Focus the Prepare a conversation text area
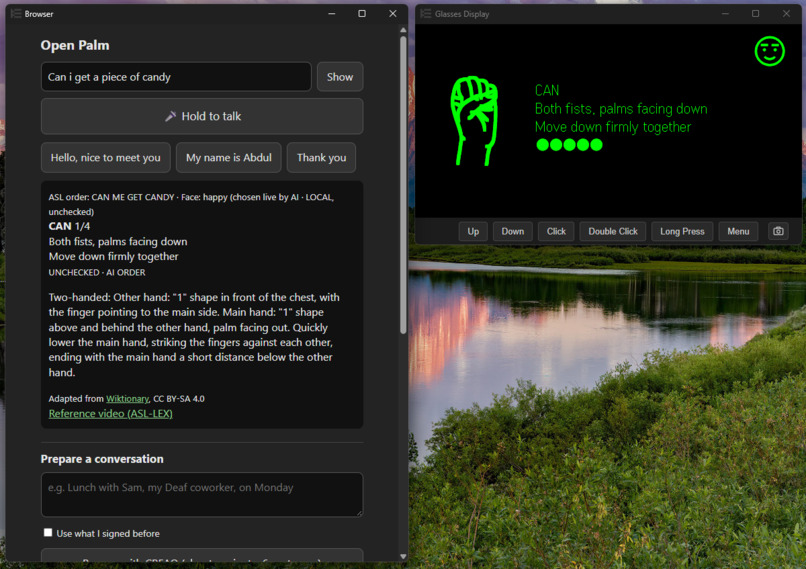 pyautogui.click(x=202, y=494)
